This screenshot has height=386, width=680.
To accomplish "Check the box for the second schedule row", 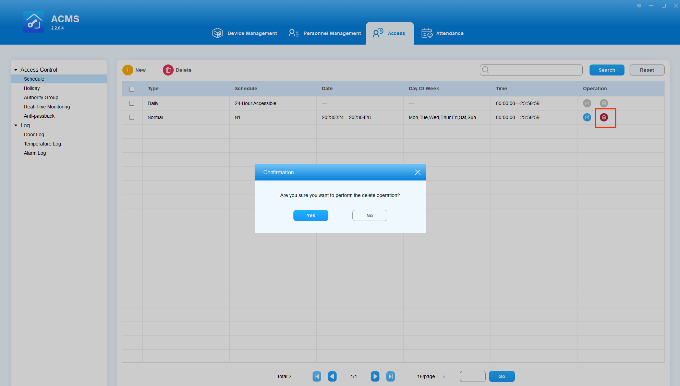I will [131, 118].
